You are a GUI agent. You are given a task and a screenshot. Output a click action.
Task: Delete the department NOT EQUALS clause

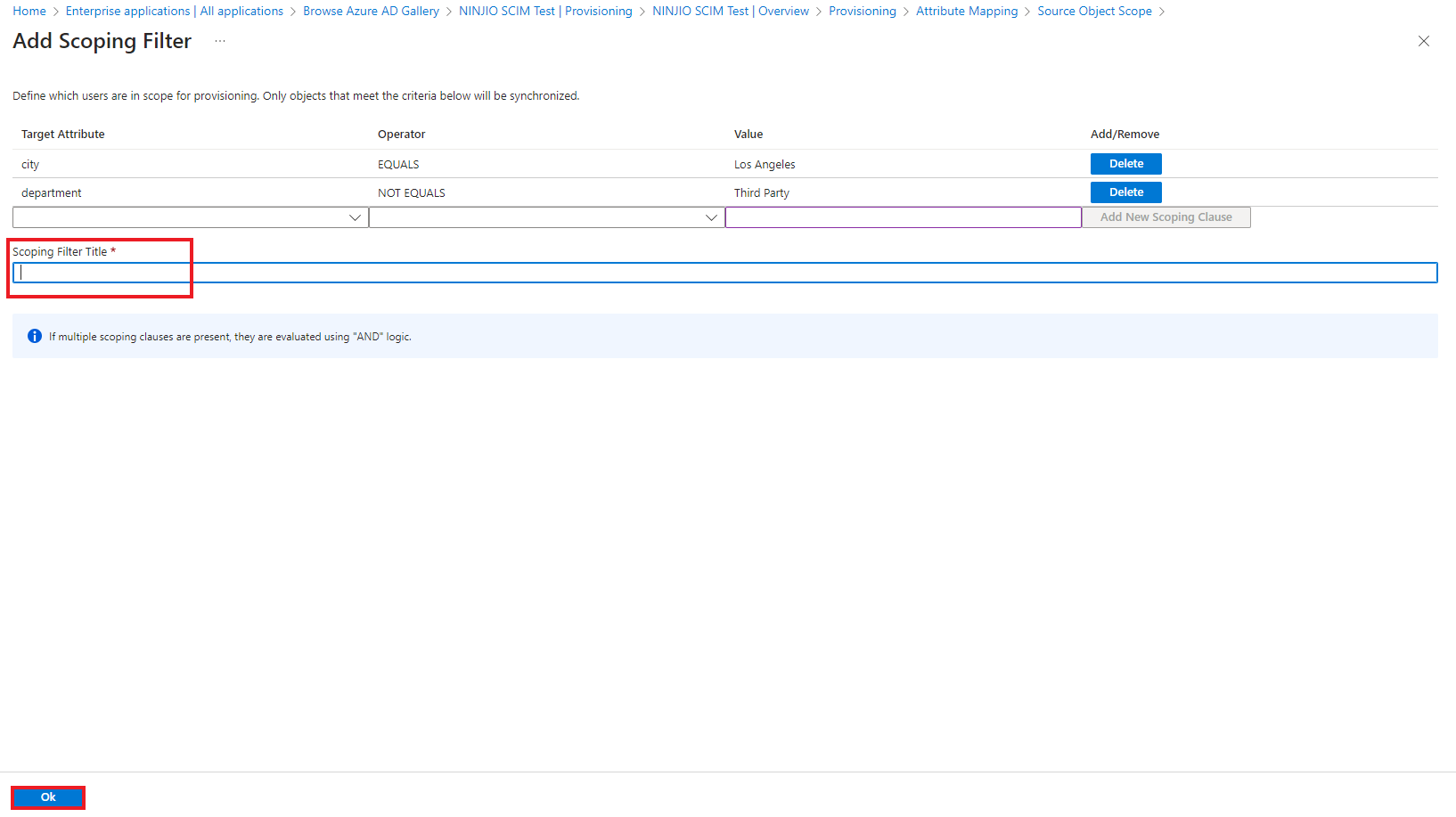click(x=1125, y=192)
